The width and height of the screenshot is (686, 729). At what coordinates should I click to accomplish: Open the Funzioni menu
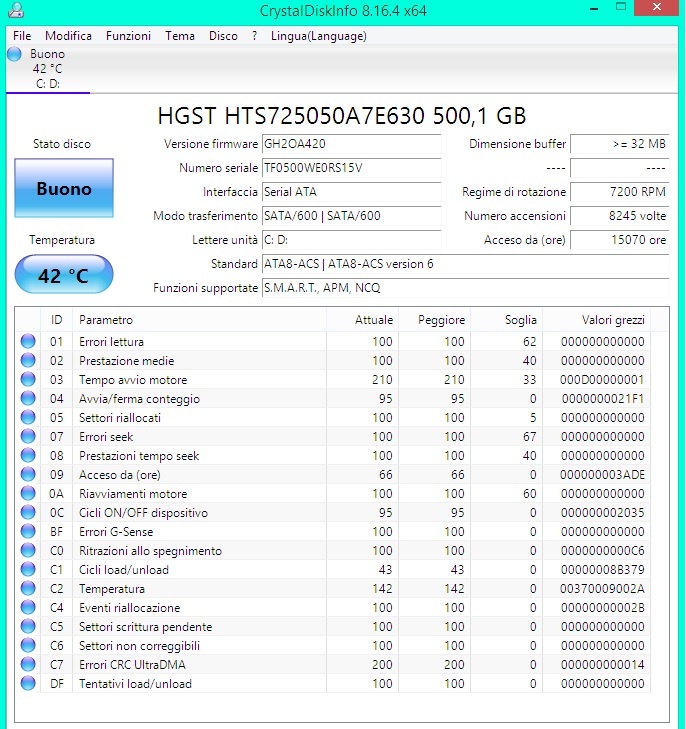click(x=128, y=36)
